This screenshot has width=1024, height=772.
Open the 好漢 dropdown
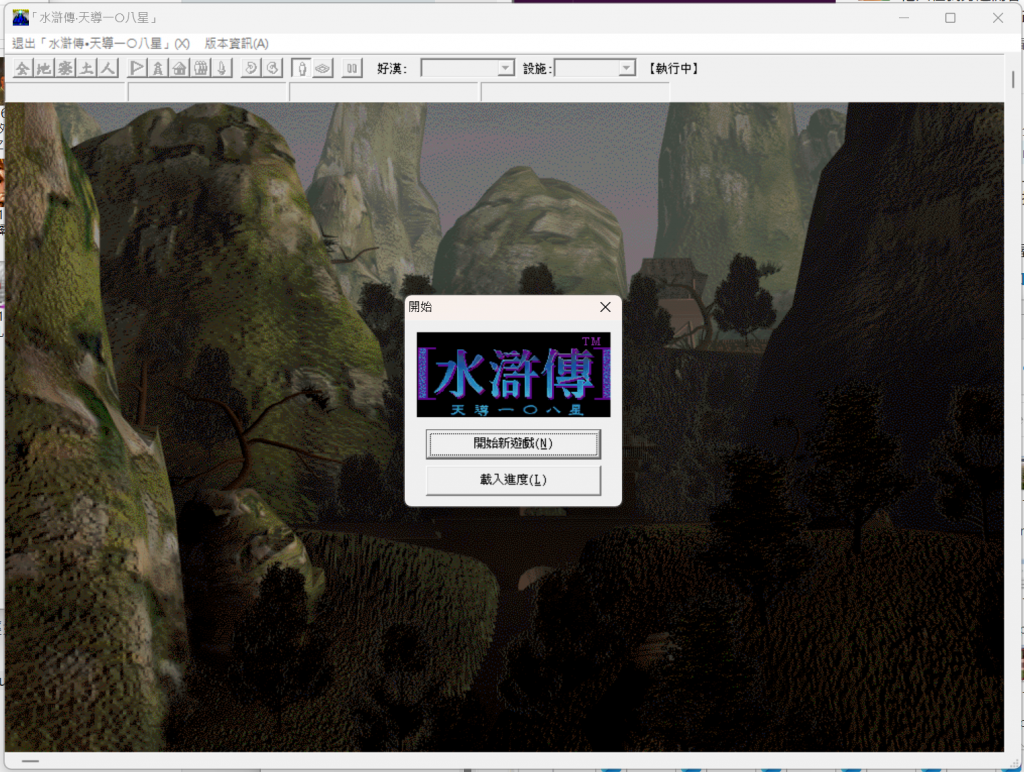pos(468,68)
